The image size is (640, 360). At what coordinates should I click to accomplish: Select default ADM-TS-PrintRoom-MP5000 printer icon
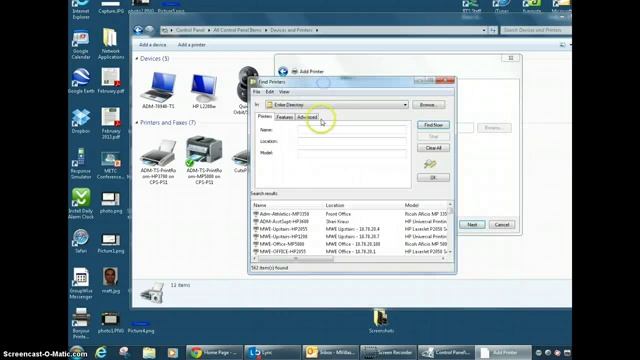pyautogui.click(x=204, y=160)
